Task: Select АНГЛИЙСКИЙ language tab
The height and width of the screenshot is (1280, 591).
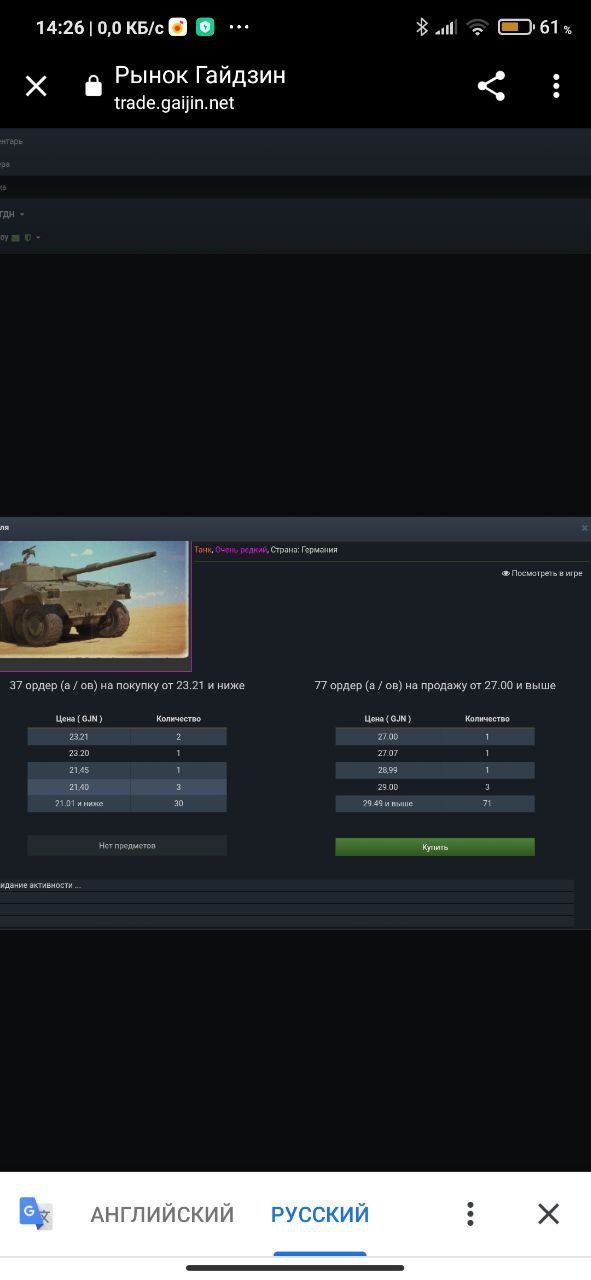Action: pyautogui.click(x=162, y=1214)
